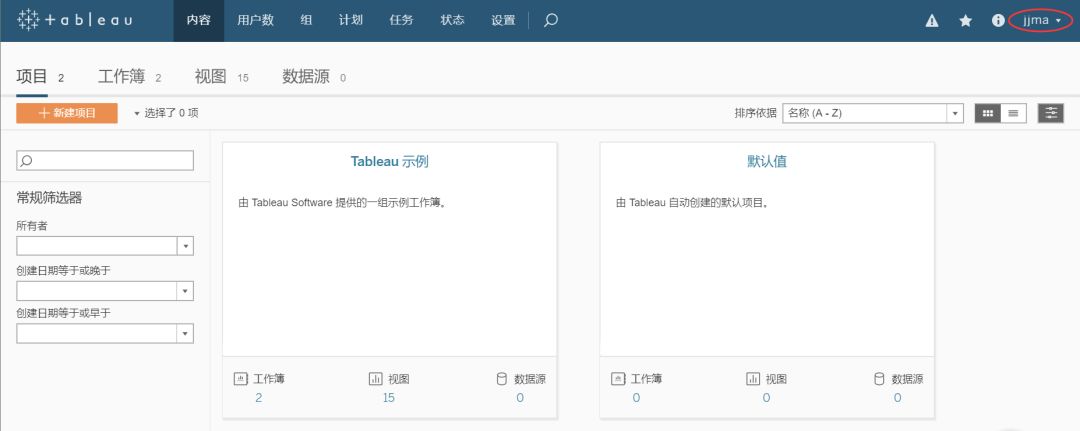The width and height of the screenshot is (1080, 431).
Task: Toggle the filter panel sliders icon
Action: [1051, 114]
